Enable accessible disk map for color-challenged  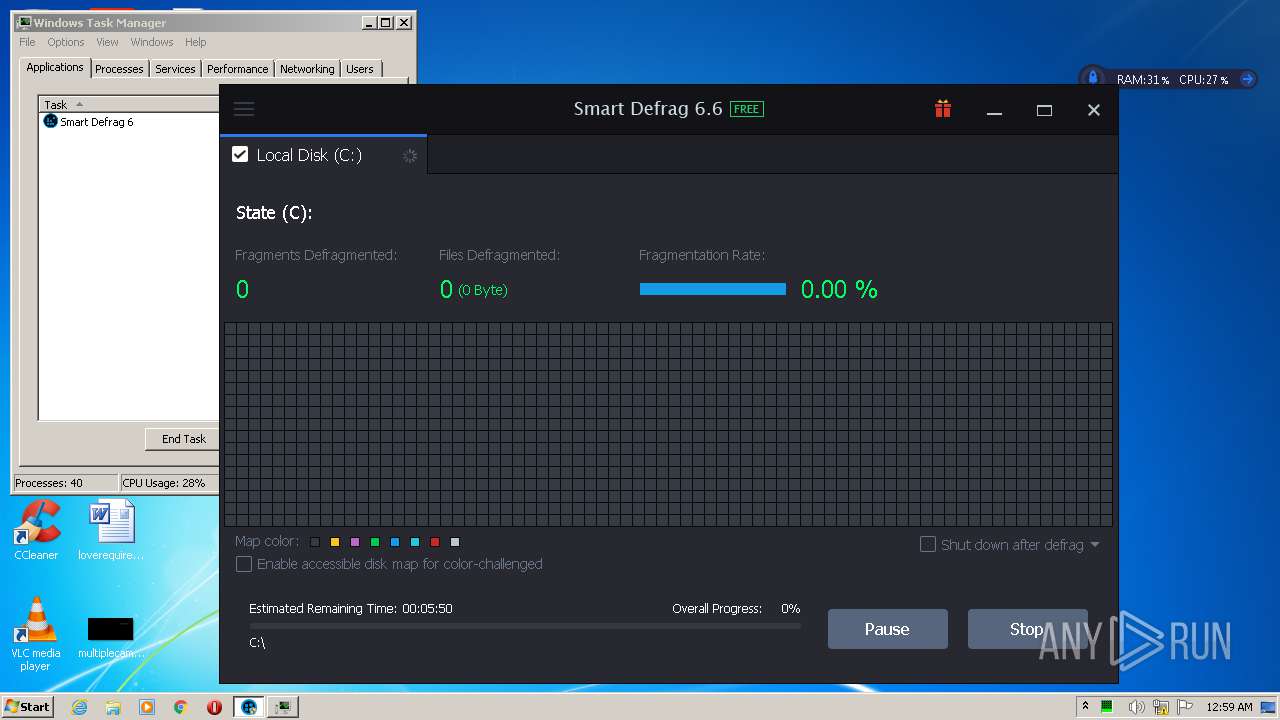[244, 564]
